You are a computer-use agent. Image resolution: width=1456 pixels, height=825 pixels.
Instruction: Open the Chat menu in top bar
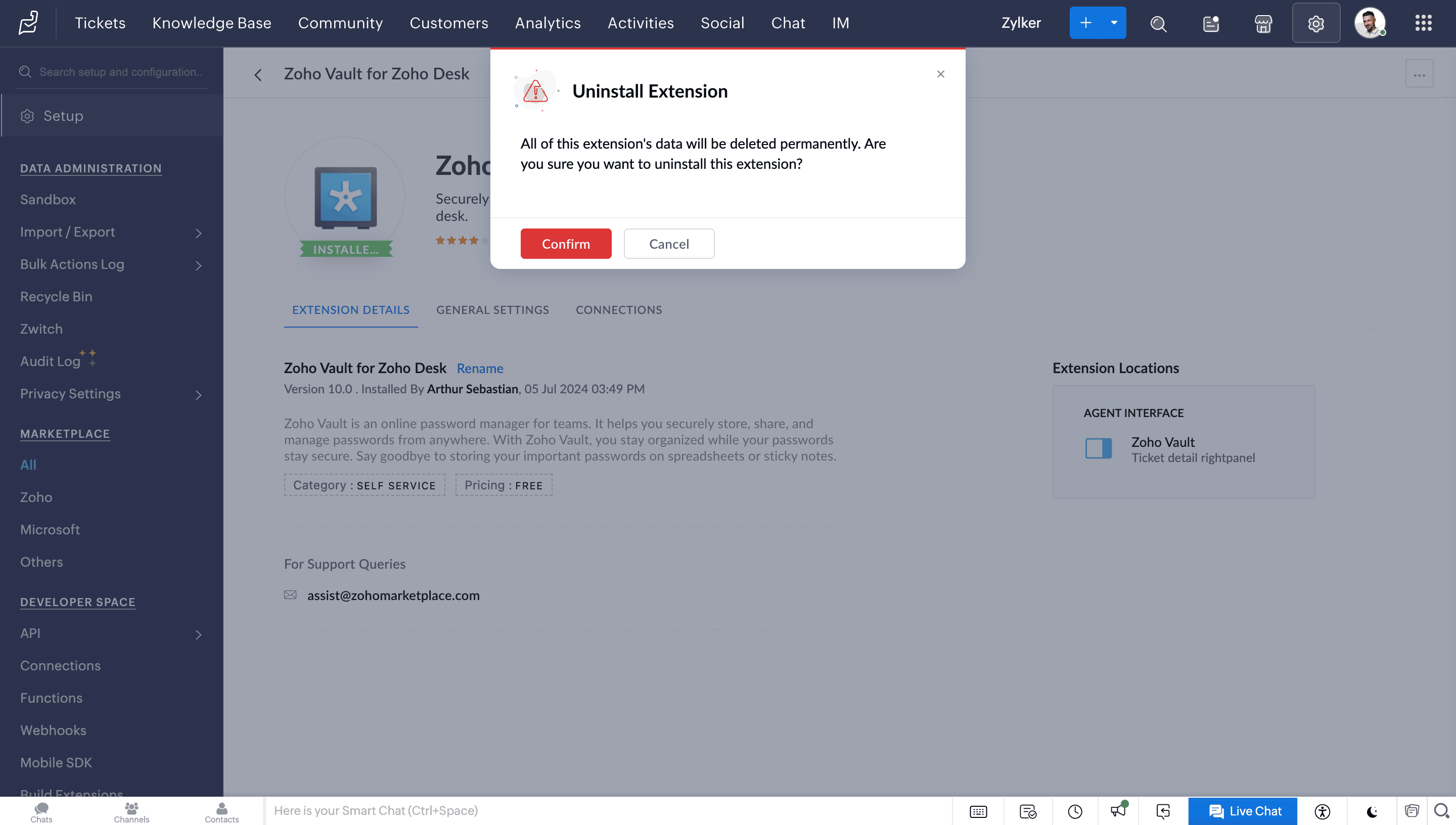[788, 23]
